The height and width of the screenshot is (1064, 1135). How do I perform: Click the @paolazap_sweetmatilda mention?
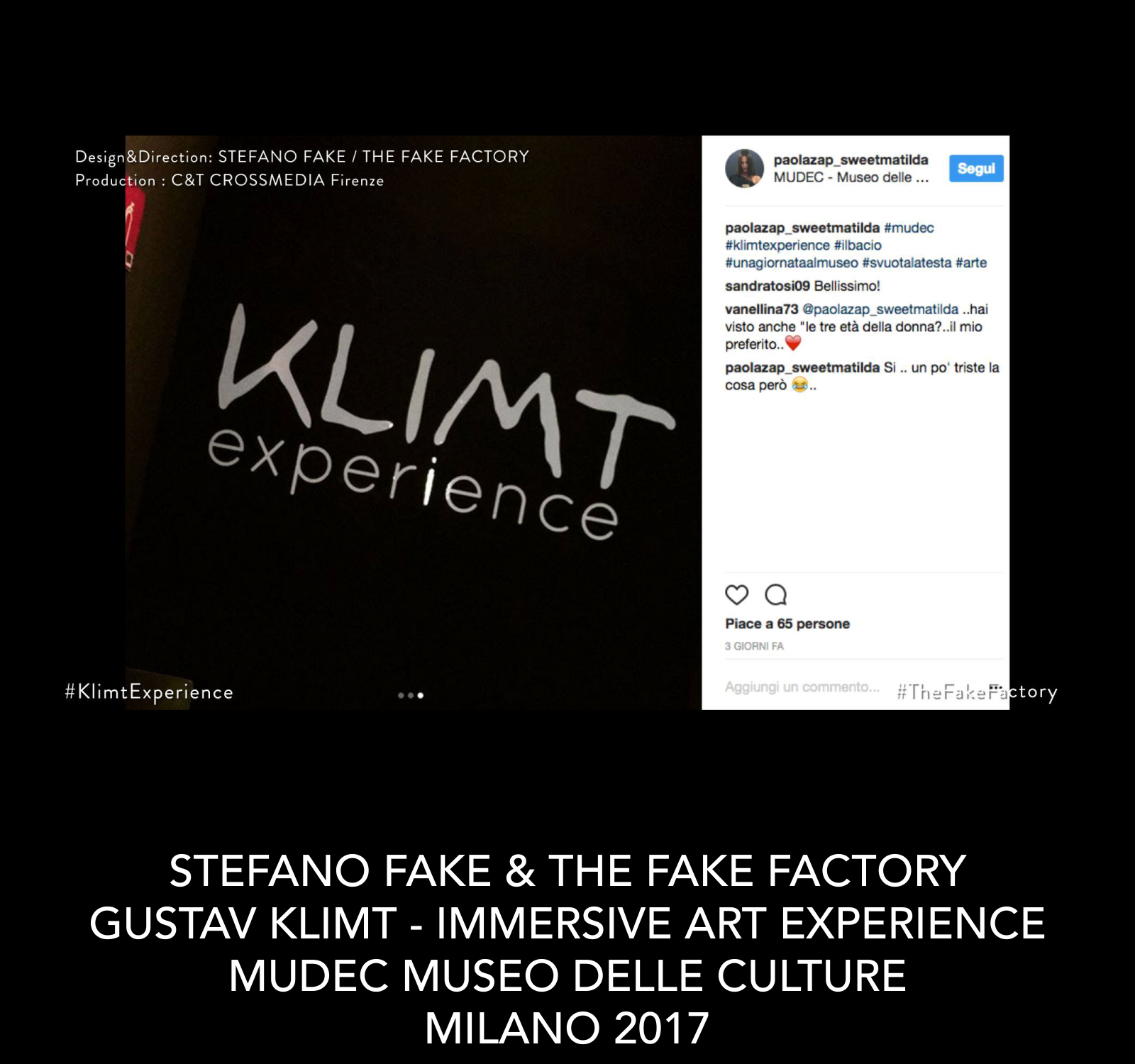tap(880, 309)
